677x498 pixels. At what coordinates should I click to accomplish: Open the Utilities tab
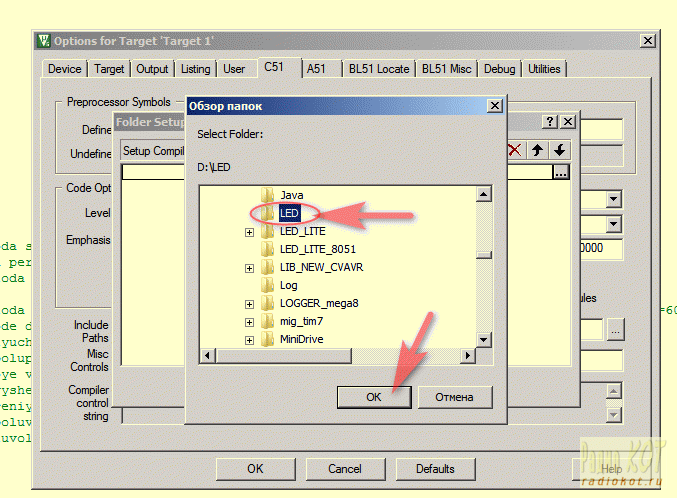click(544, 69)
